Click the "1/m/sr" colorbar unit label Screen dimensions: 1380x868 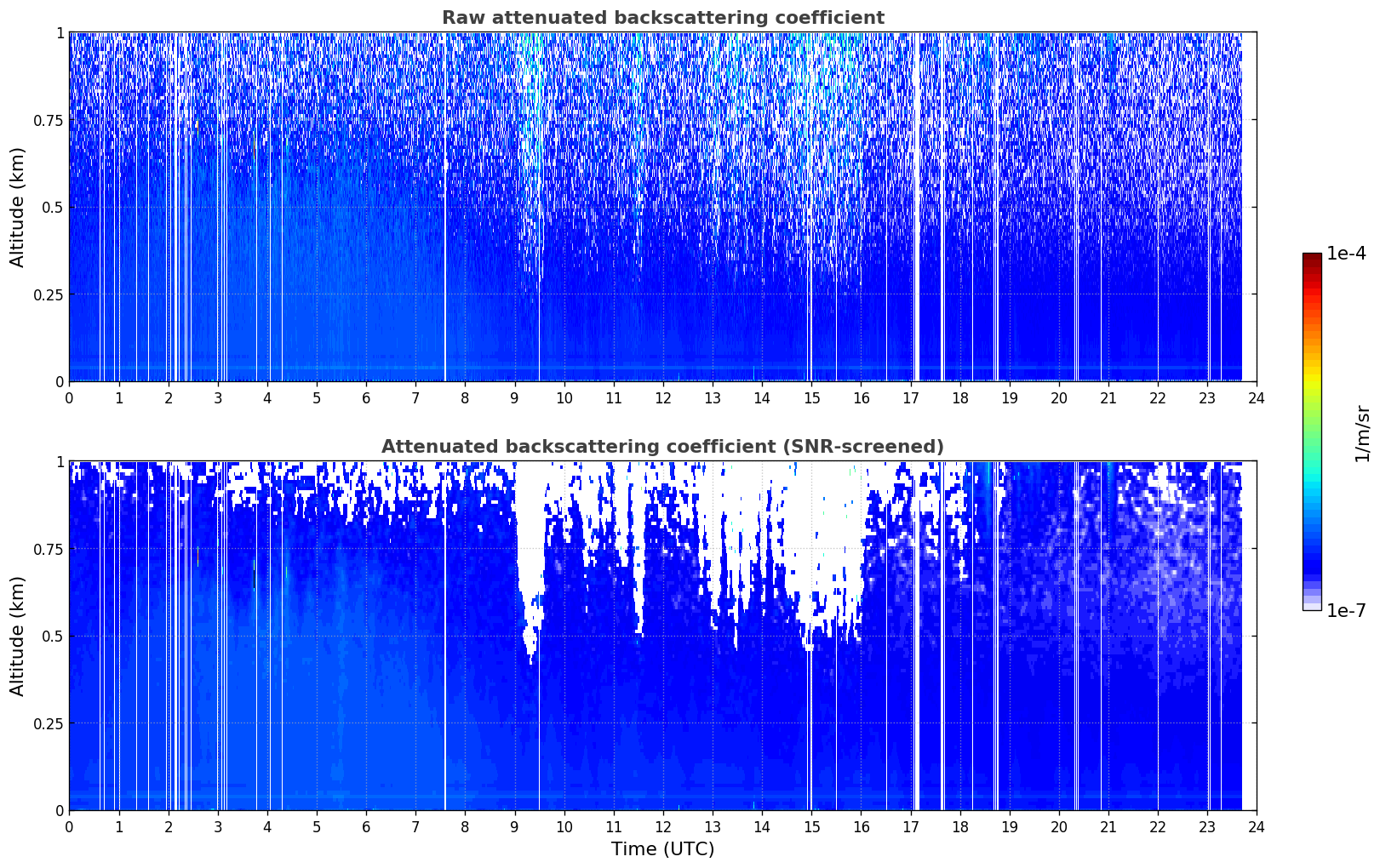(x=1362, y=433)
